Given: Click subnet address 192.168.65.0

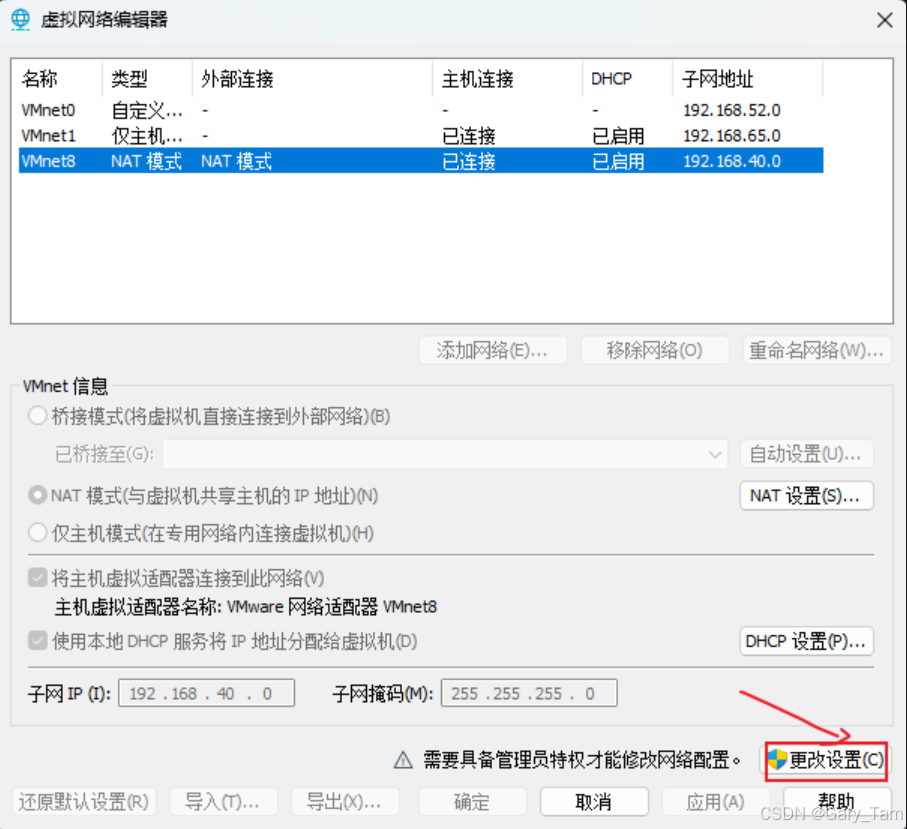Looking at the screenshot, I should pos(732,135).
